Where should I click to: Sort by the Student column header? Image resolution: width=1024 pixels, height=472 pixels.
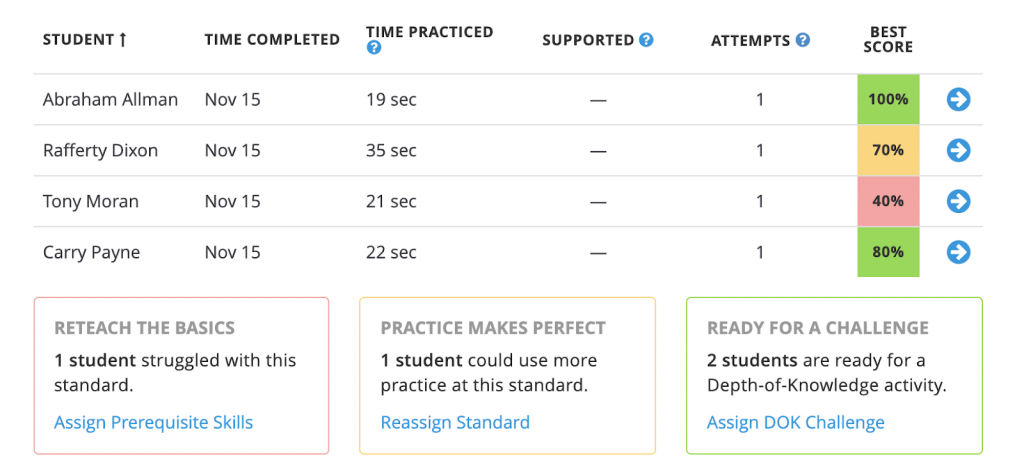tap(85, 40)
